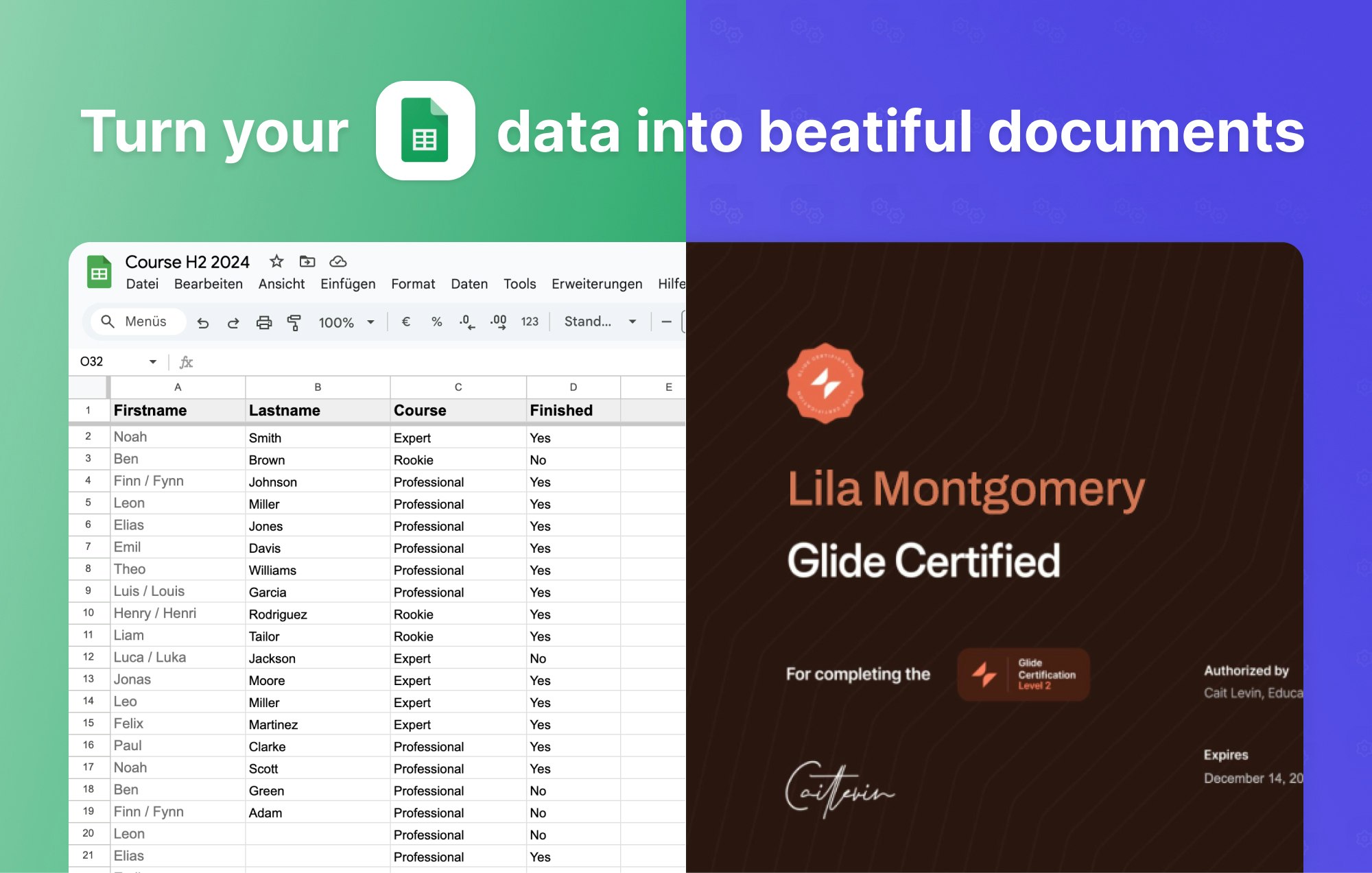Open the 123 number format menu
This screenshot has height=873, width=1372.
[530, 322]
